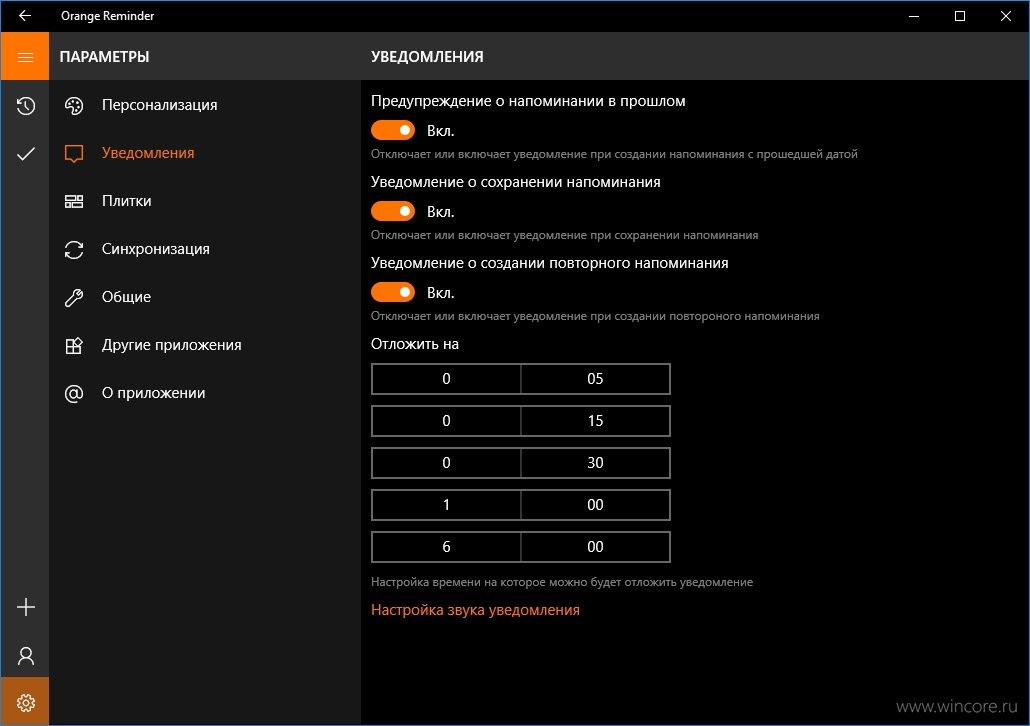Toggle repeat reminder creation notification switch

pos(393,292)
